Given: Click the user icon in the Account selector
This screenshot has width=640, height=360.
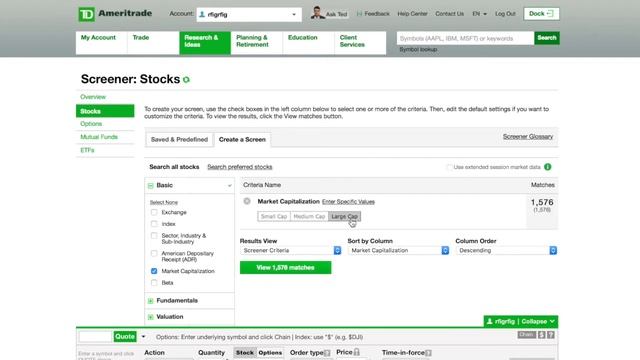Looking at the screenshot, I should (x=202, y=14).
